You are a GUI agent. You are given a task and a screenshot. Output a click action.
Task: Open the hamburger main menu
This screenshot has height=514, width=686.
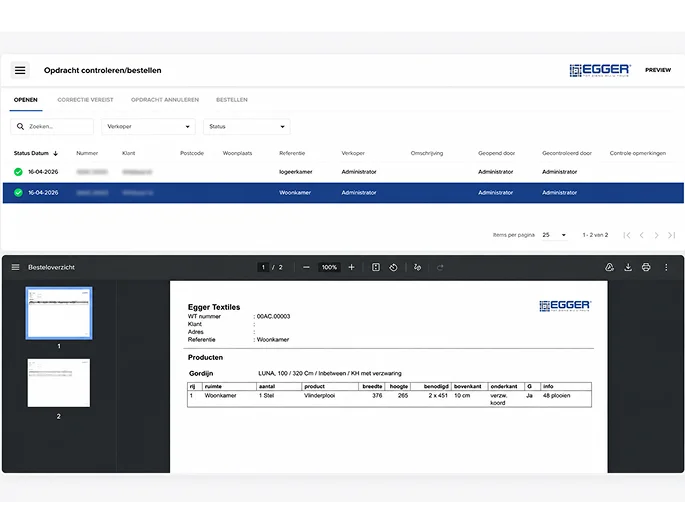[x=20, y=70]
